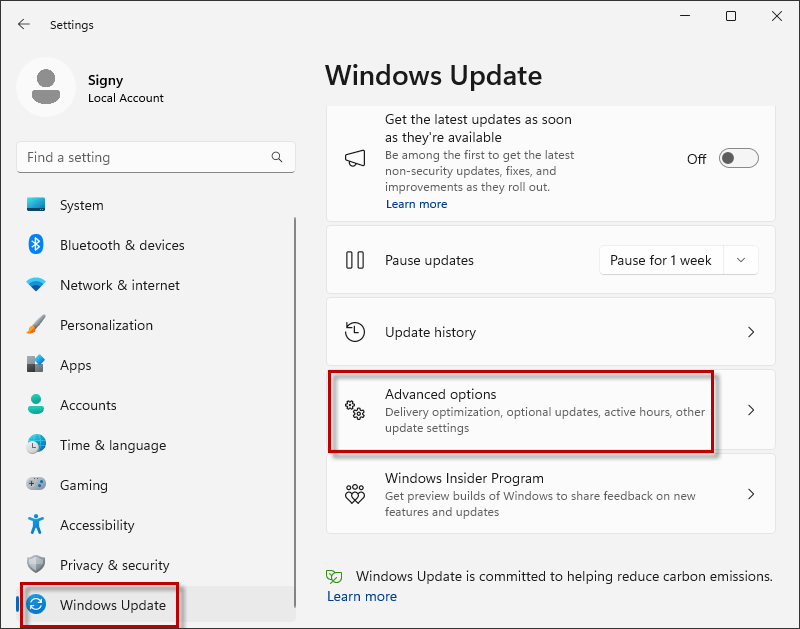
Task: Click the Time & language globe icon
Action: (x=36, y=444)
